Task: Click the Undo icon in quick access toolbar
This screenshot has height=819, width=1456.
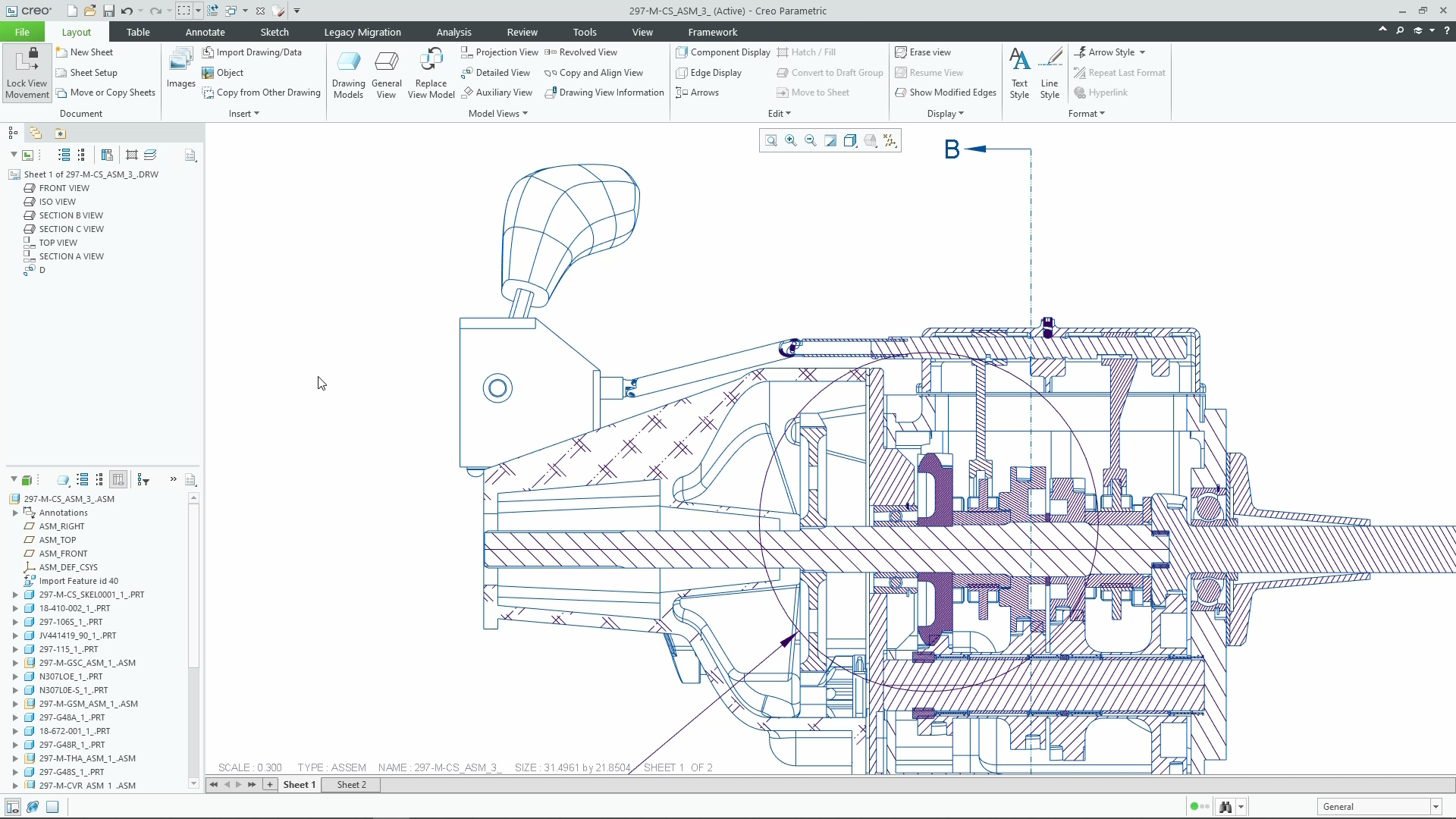Action: (x=127, y=11)
